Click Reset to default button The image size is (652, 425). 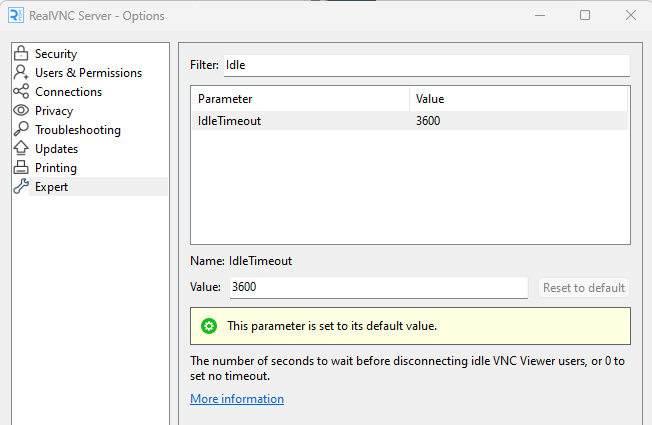pos(584,288)
